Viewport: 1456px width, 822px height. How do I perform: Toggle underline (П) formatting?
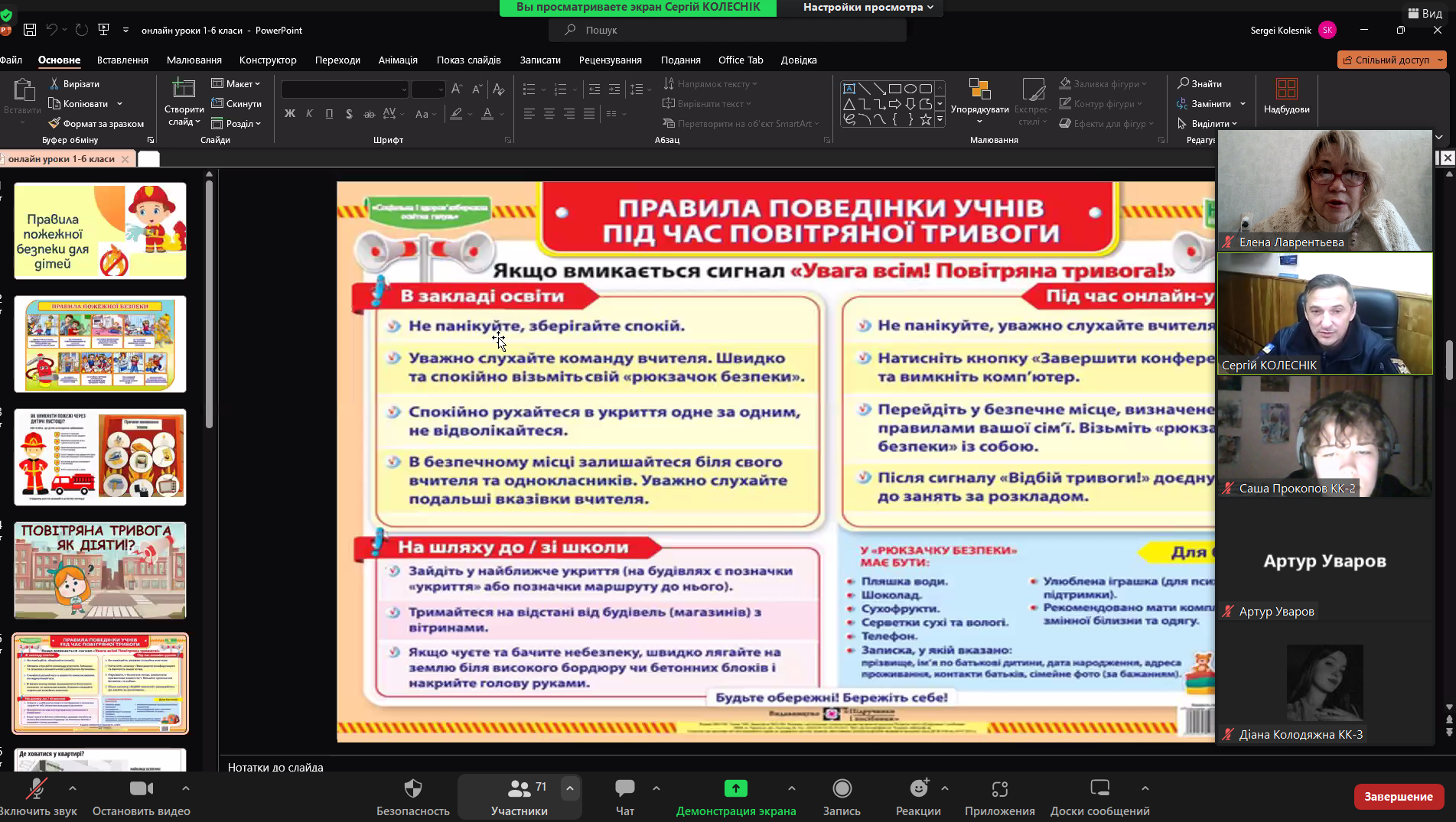coord(329,113)
